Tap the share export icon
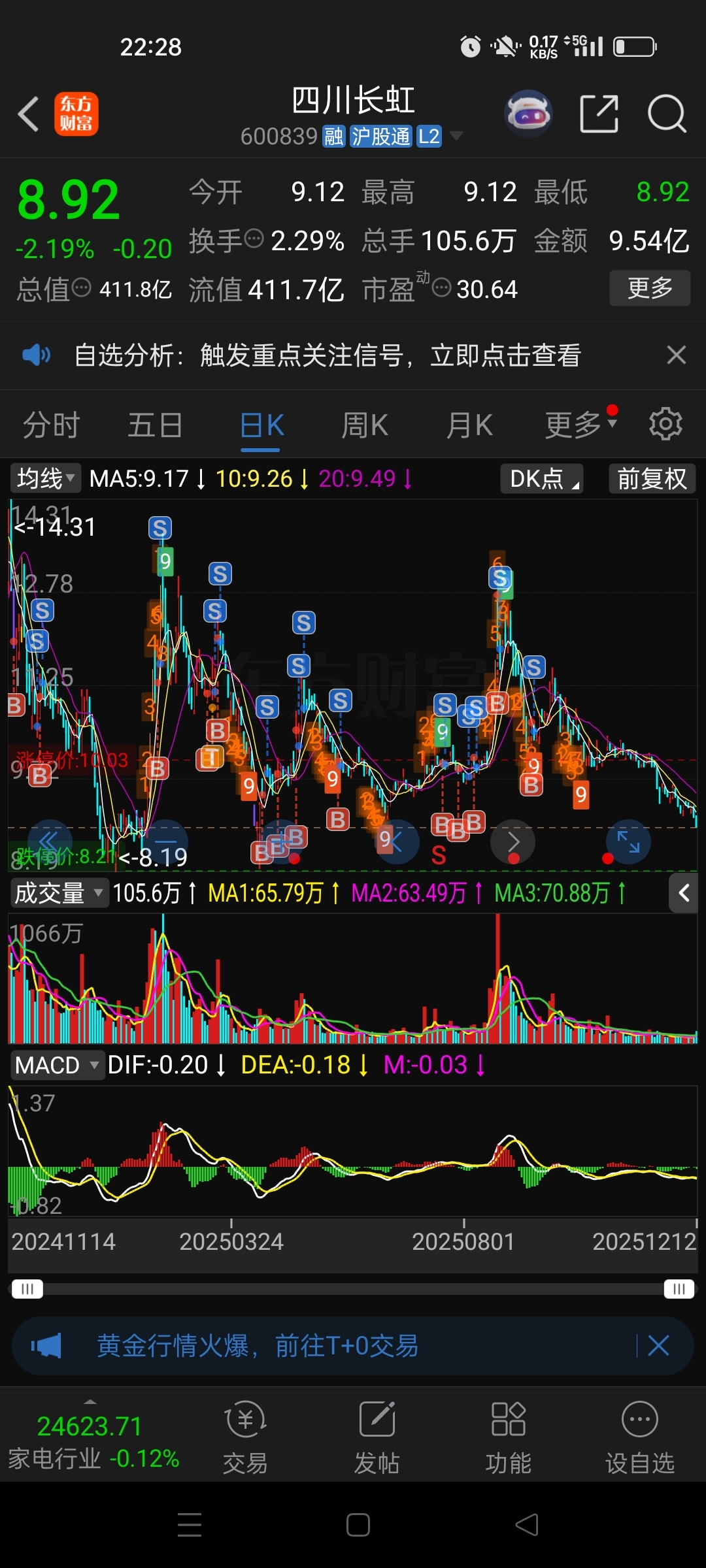 pyautogui.click(x=599, y=114)
